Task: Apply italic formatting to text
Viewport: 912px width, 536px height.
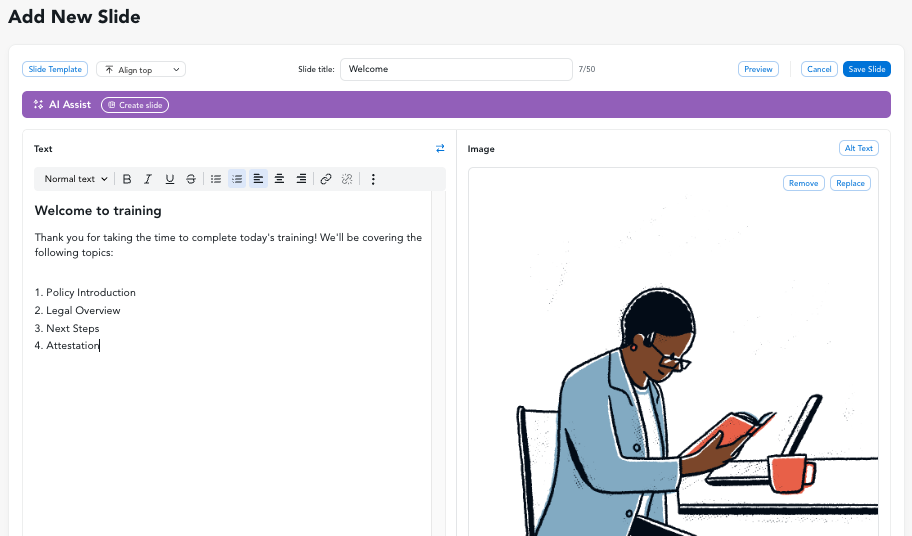Action: pyautogui.click(x=148, y=179)
